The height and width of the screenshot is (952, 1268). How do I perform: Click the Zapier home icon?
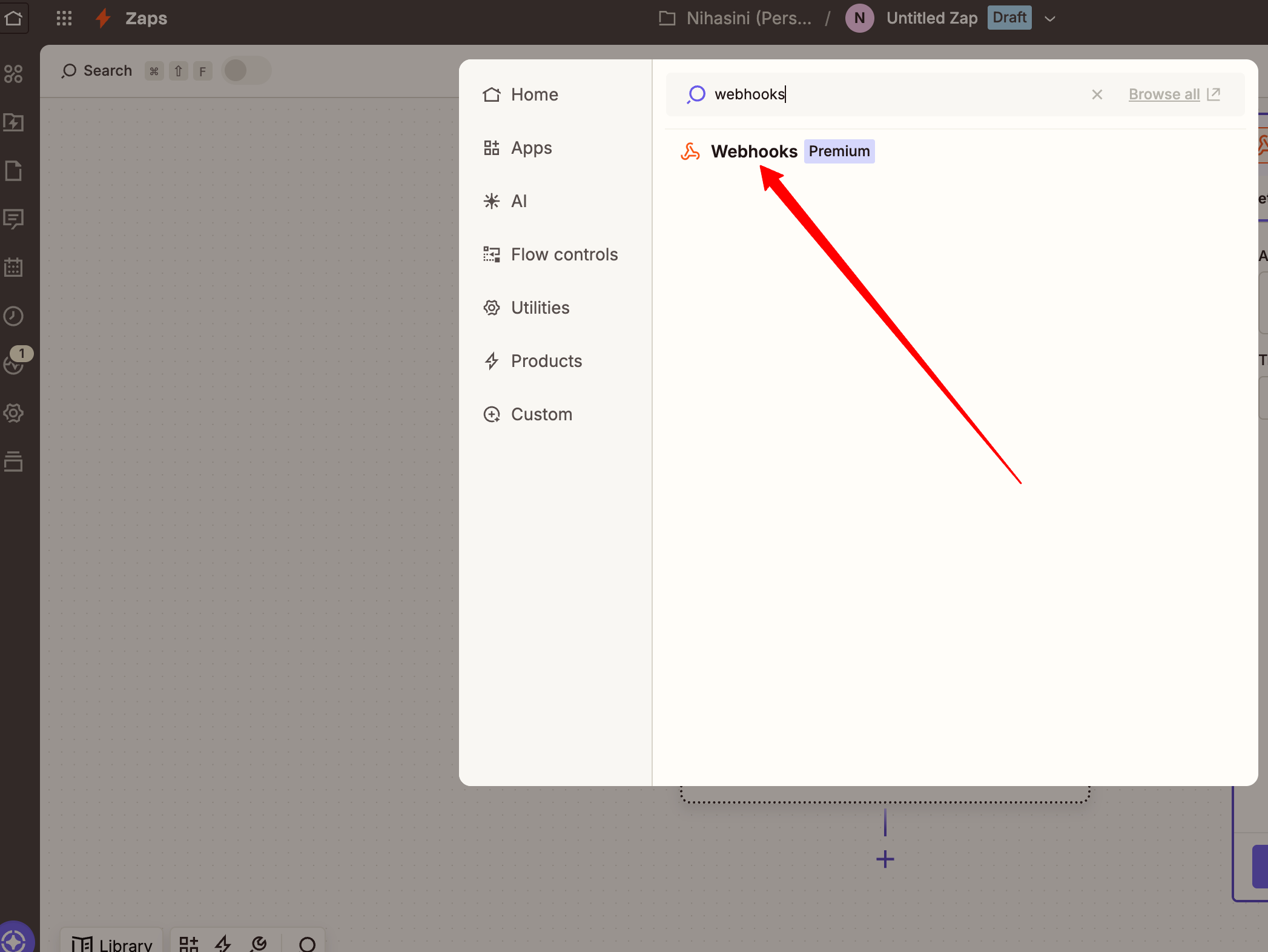tap(13, 18)
